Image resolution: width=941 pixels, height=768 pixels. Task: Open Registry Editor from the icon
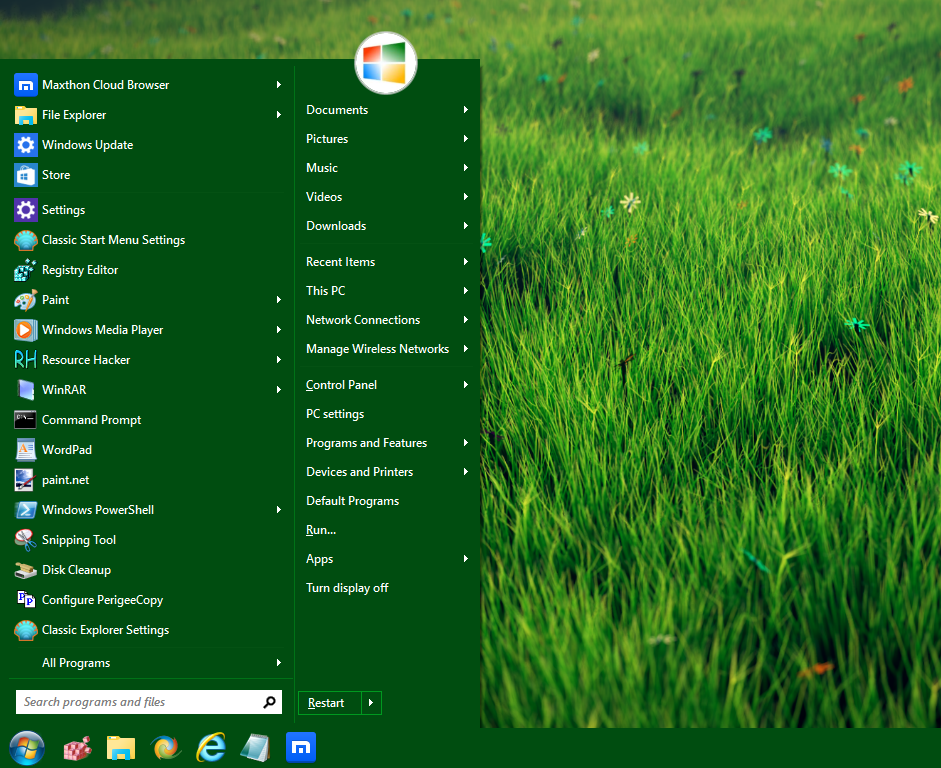click(26, 270)
